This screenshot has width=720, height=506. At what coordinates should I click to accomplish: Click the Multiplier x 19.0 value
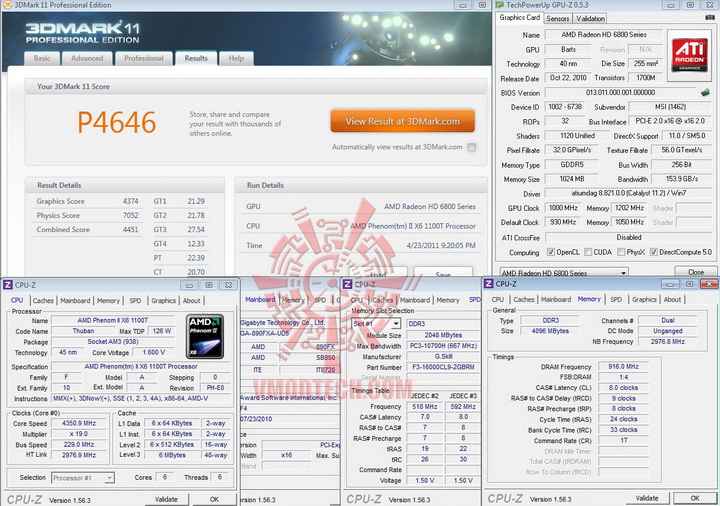79,434
